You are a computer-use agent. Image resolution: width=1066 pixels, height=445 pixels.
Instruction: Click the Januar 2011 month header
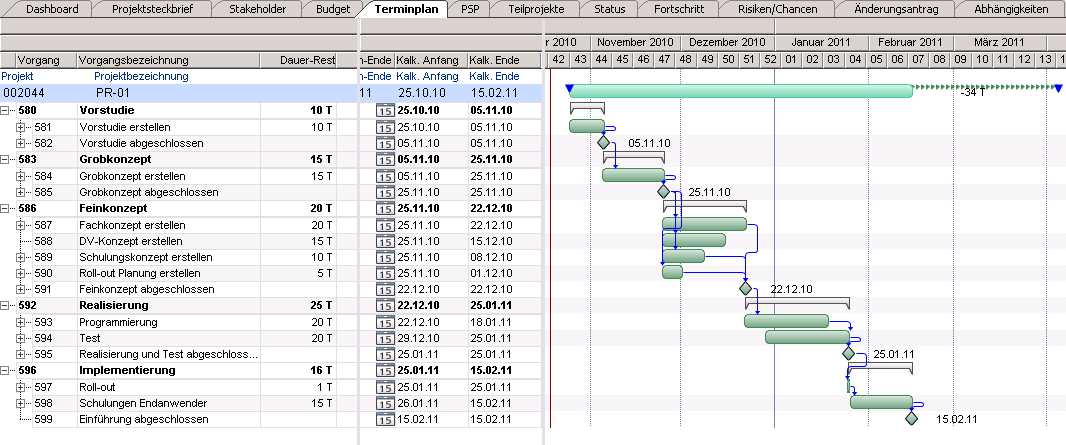(821, 42)
